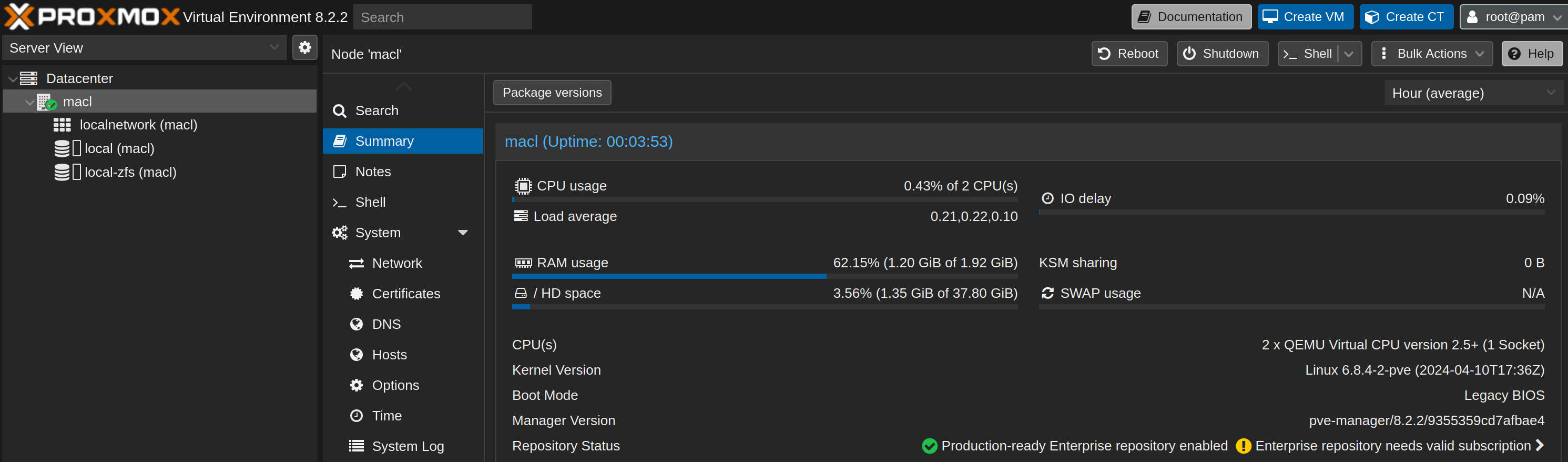Click the Notes sticky-note icon
1568x462 pixels.
click(x=340, y=172)
